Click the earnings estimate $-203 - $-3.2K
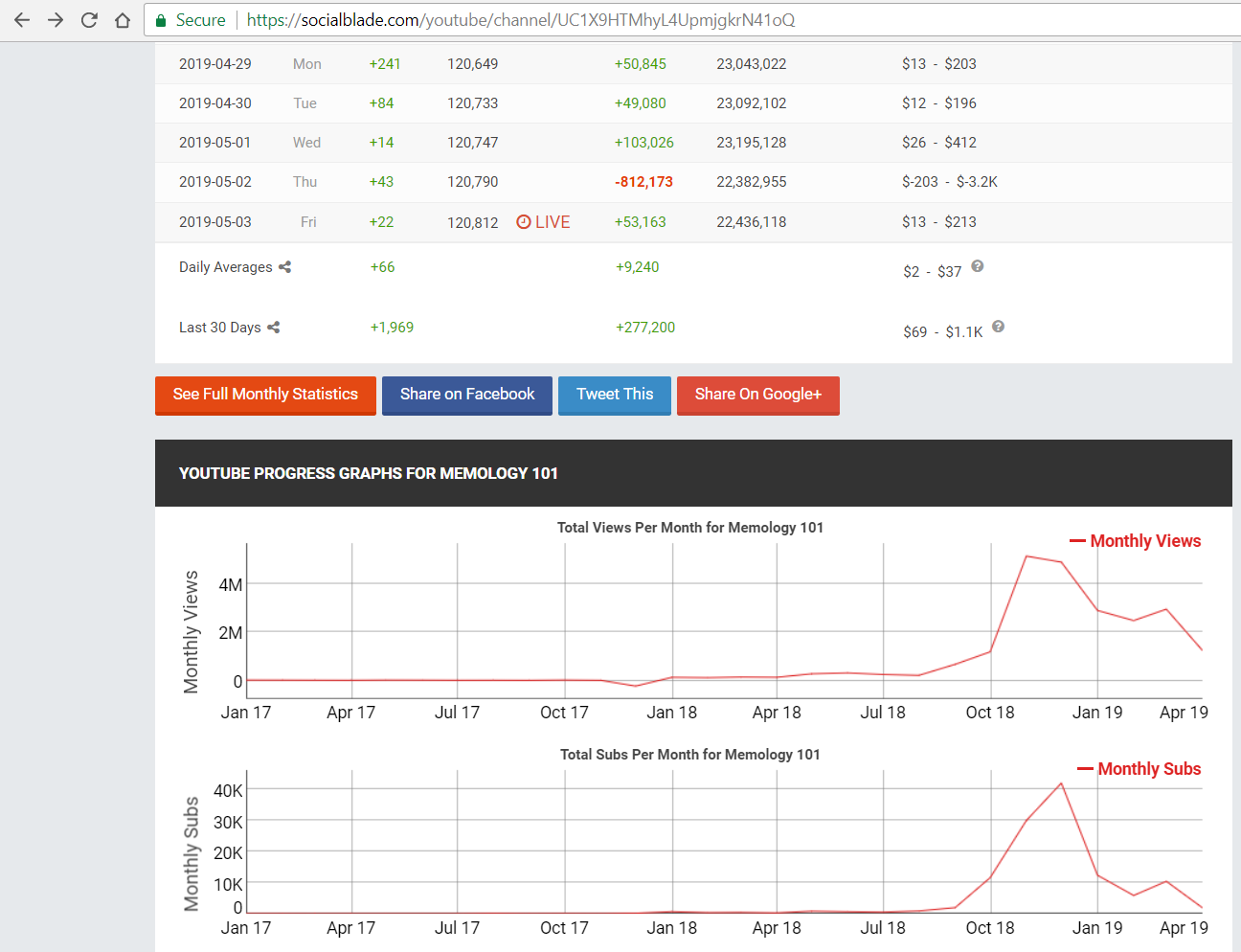 (950, 182)
